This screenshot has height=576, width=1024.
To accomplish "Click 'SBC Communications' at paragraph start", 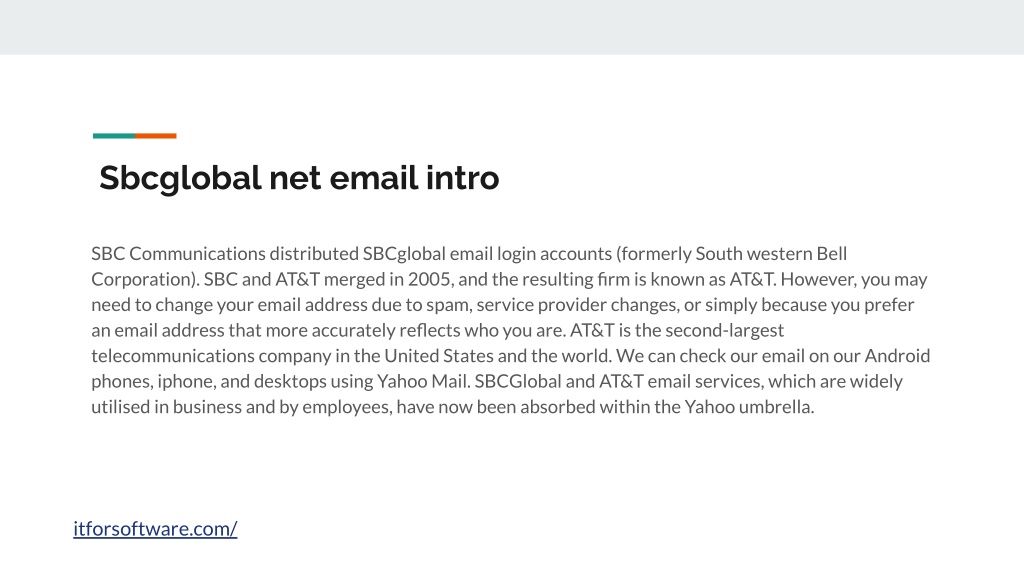I will pyautogui.click(x=178, y=253).
